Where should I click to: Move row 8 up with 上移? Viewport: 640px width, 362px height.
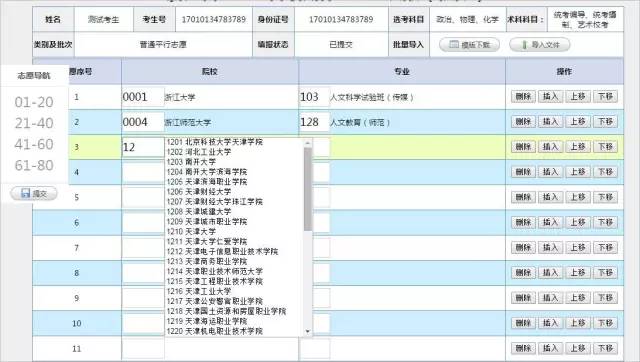(578, 273)
